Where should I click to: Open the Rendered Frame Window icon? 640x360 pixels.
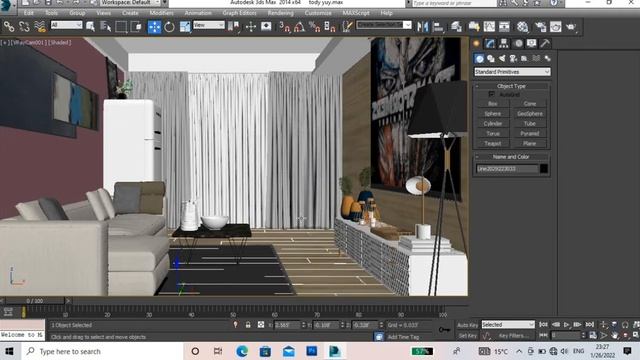click(556, 27)
